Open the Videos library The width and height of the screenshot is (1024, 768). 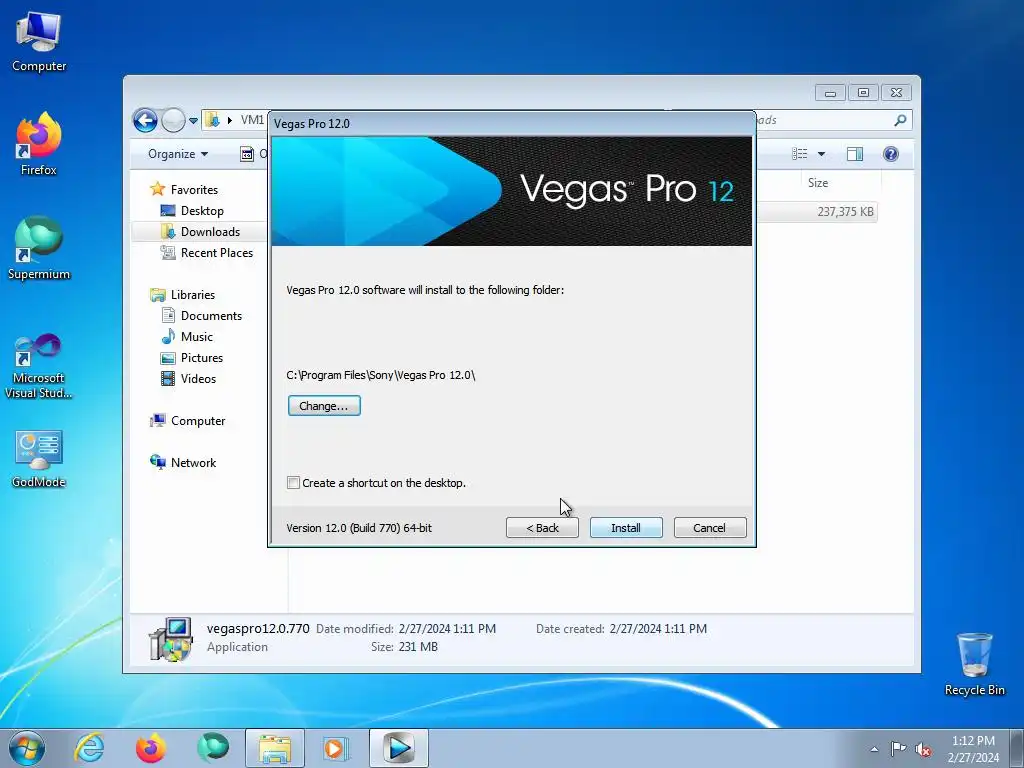pos(198,378)
